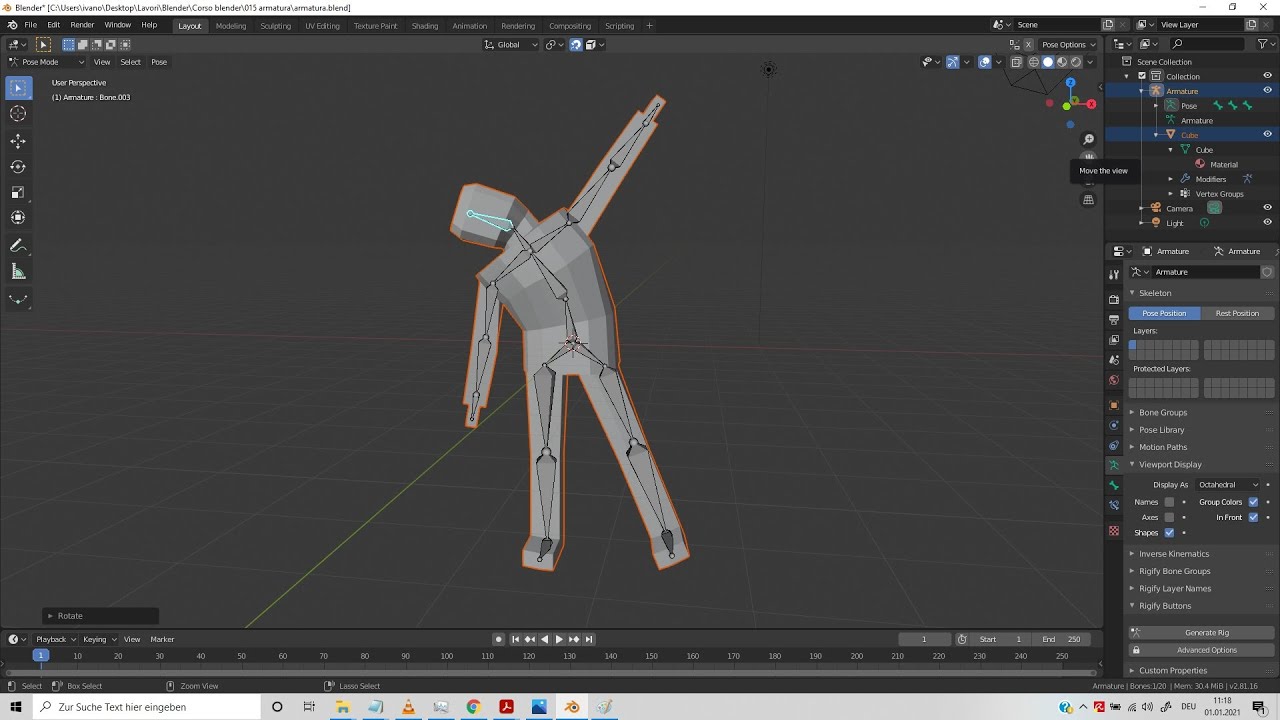Open Chrome from the taskbar

tap(473, 707)
